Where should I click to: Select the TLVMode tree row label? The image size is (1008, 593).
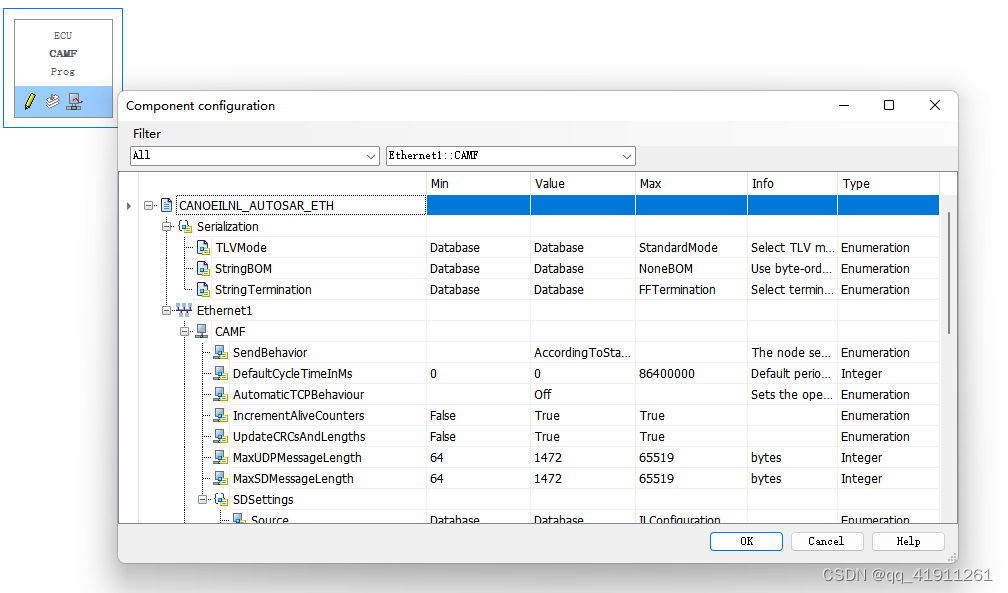pyautogui.click(x=241, y=248)
